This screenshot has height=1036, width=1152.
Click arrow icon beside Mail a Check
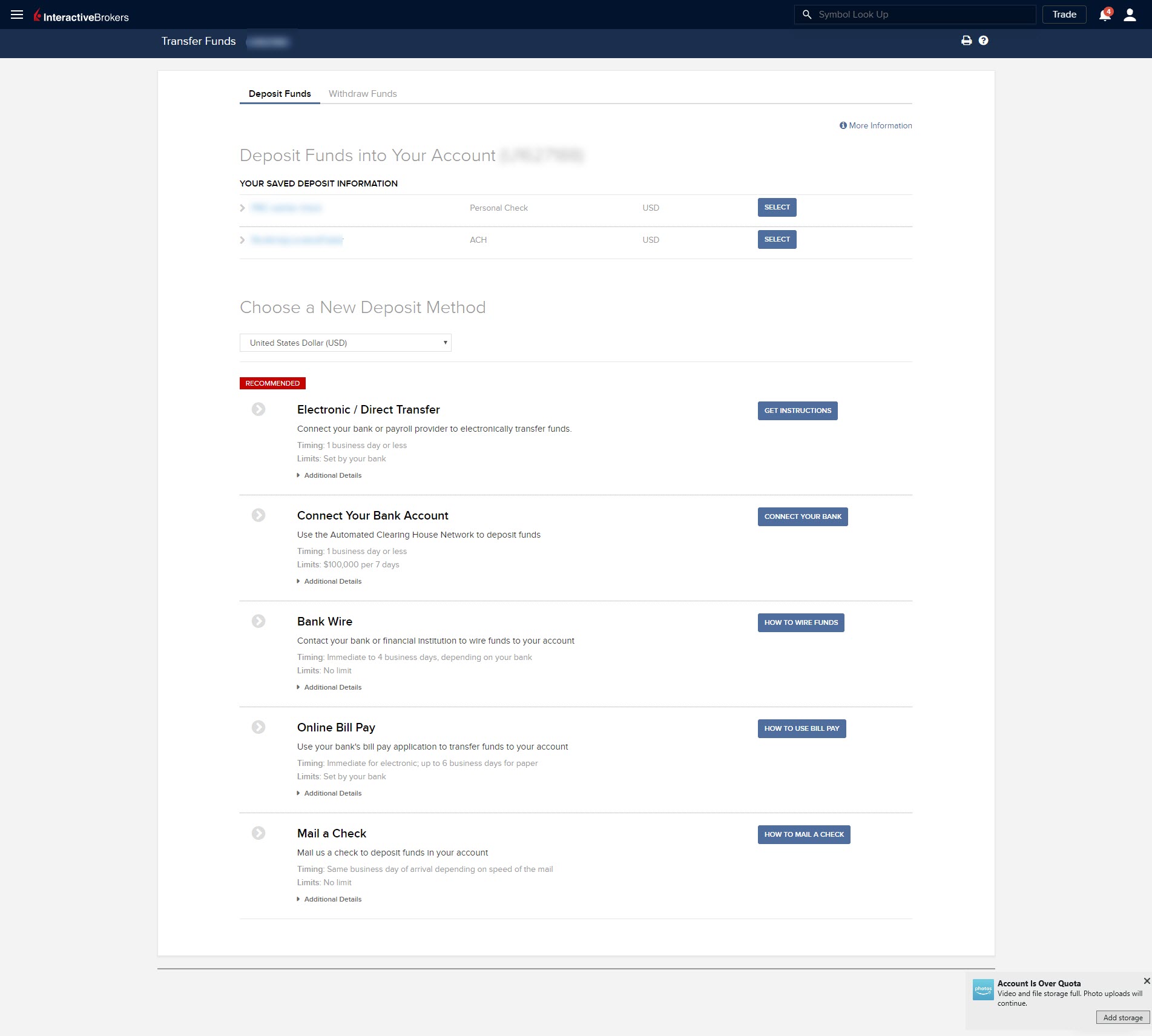[x=258, y=833]
